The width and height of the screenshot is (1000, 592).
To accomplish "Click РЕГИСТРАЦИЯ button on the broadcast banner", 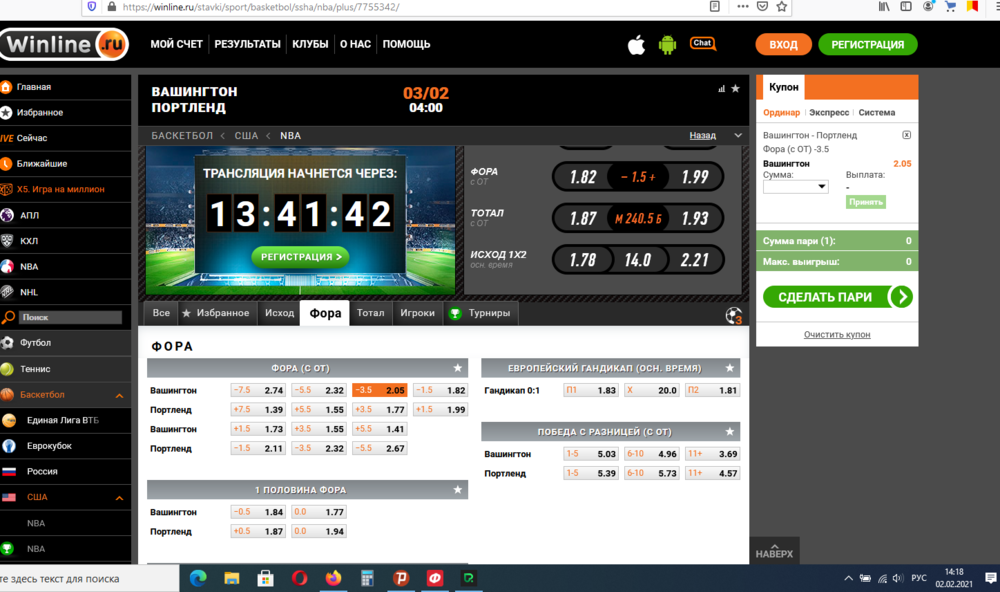I will coord(300,256).
